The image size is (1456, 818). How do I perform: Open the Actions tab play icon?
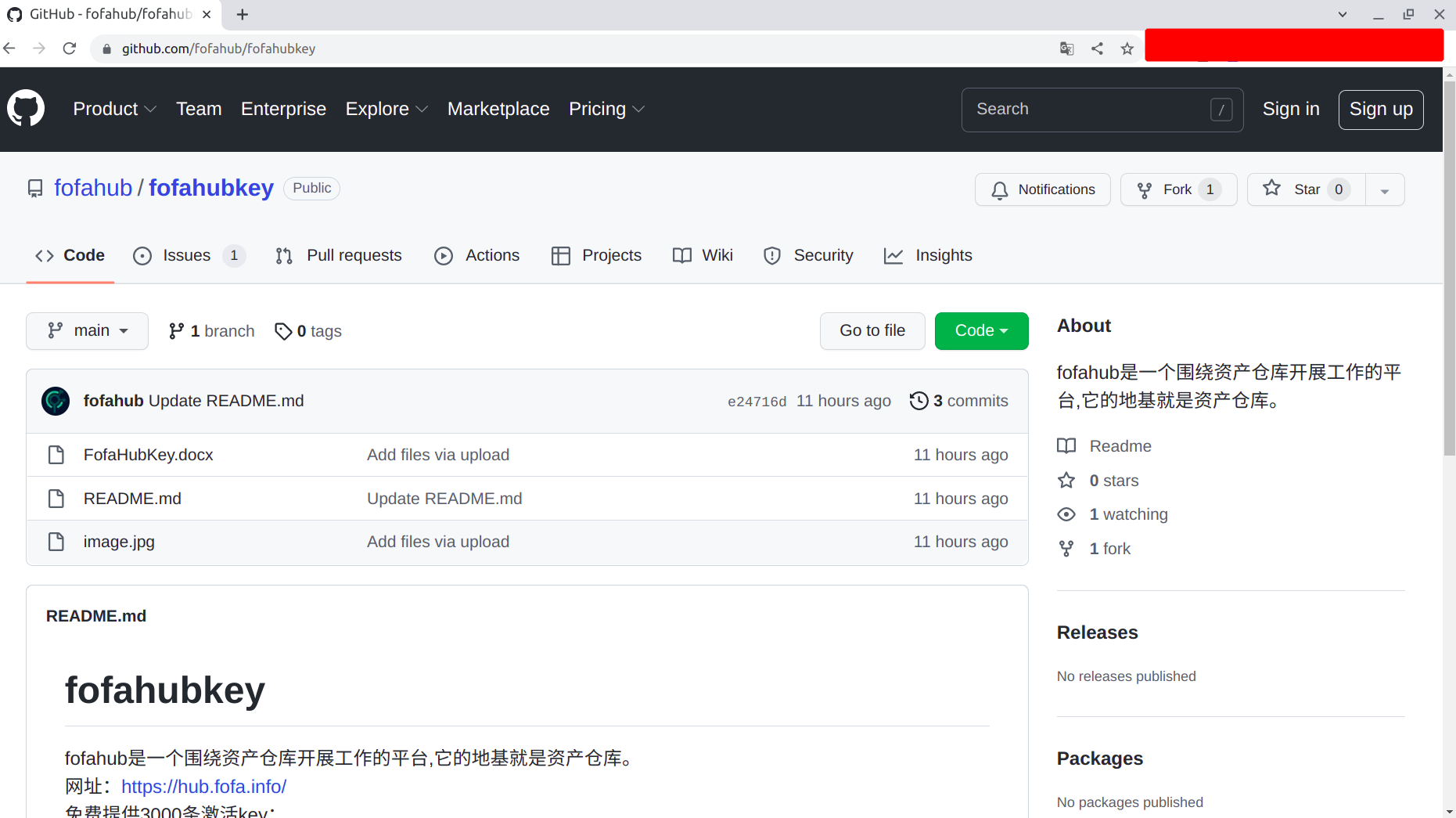click(x=444, y=255)
